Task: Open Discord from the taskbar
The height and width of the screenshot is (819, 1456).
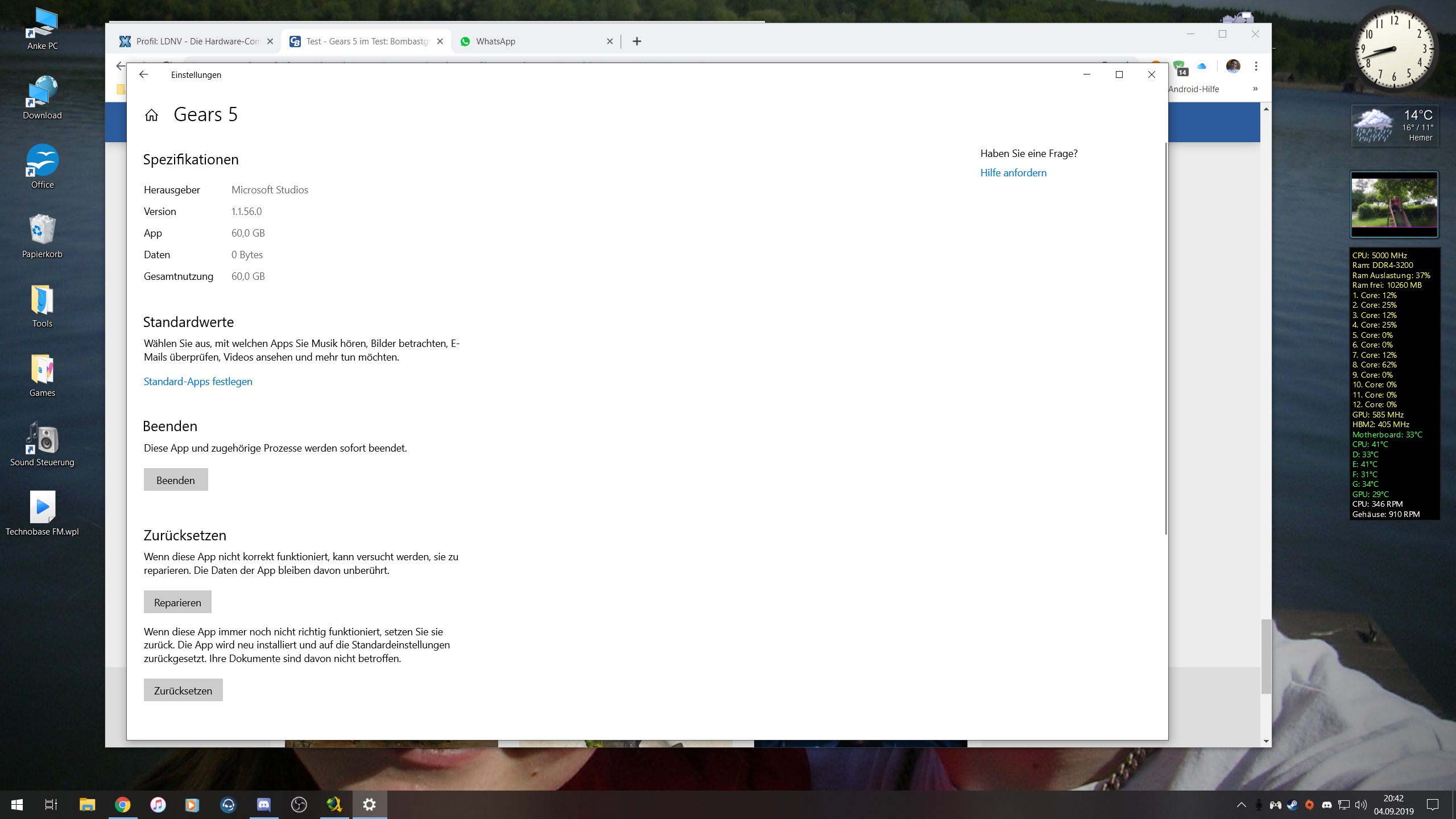Action: pos(263,805)
